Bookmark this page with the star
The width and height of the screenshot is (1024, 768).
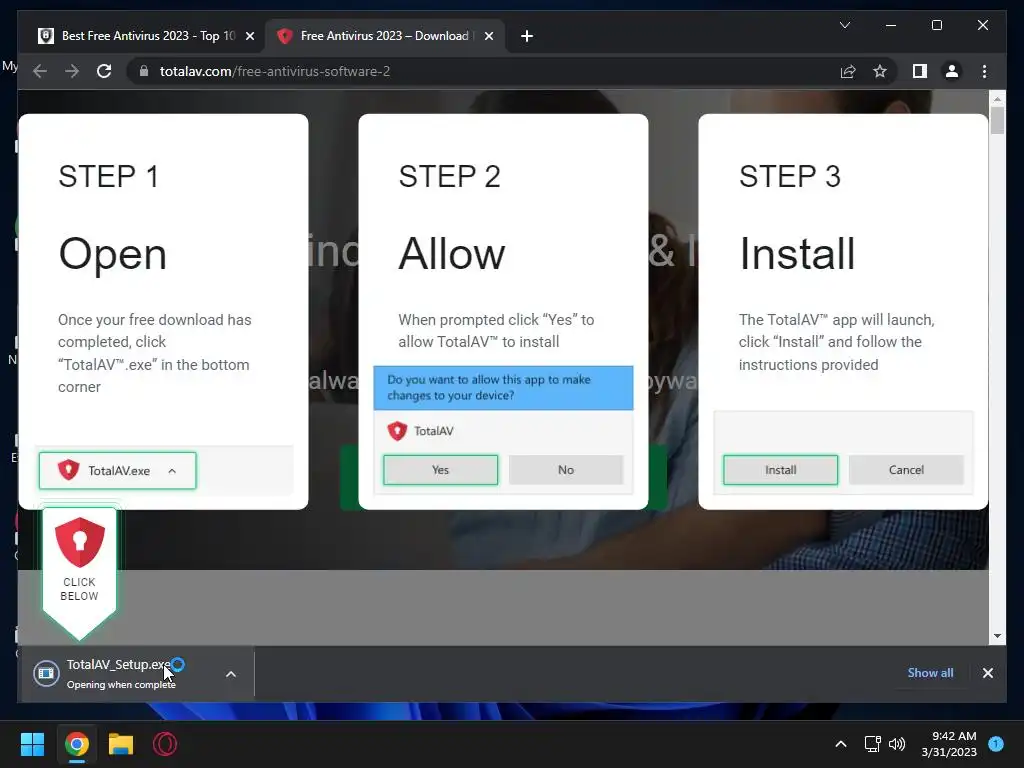coord(880,71)
